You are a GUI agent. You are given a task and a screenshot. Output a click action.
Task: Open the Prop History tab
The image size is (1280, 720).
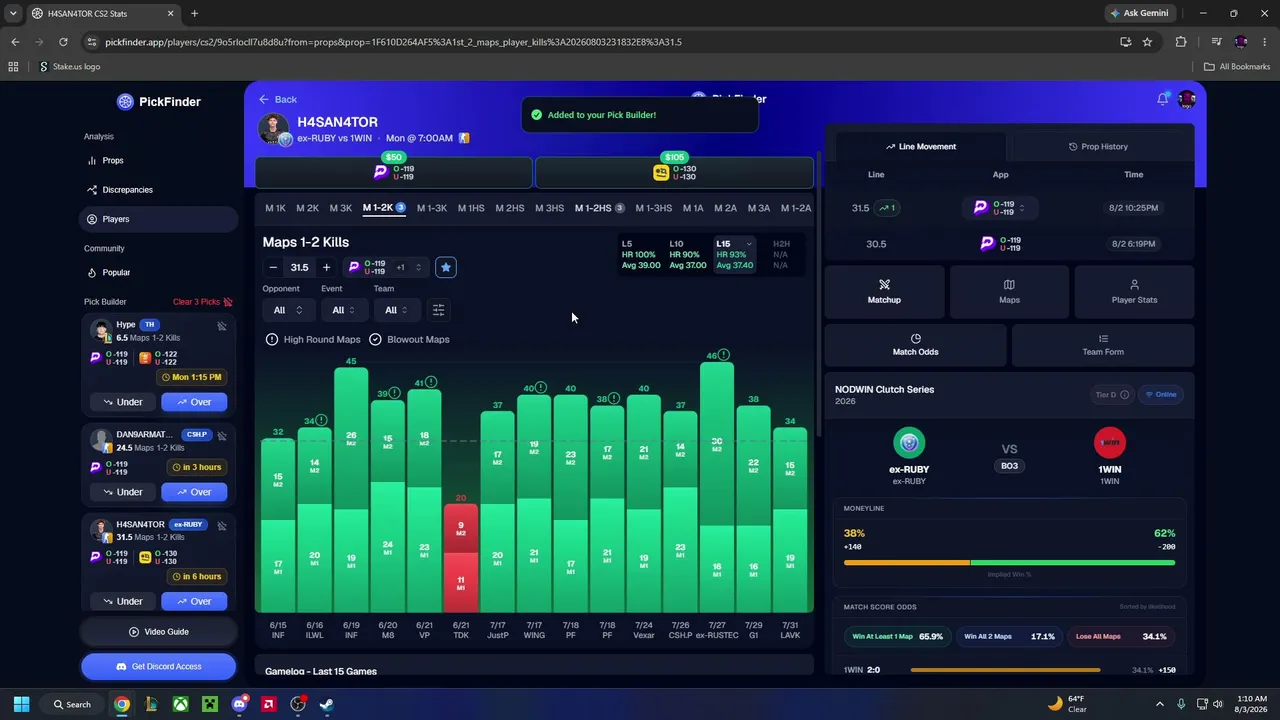(1098, 146)
